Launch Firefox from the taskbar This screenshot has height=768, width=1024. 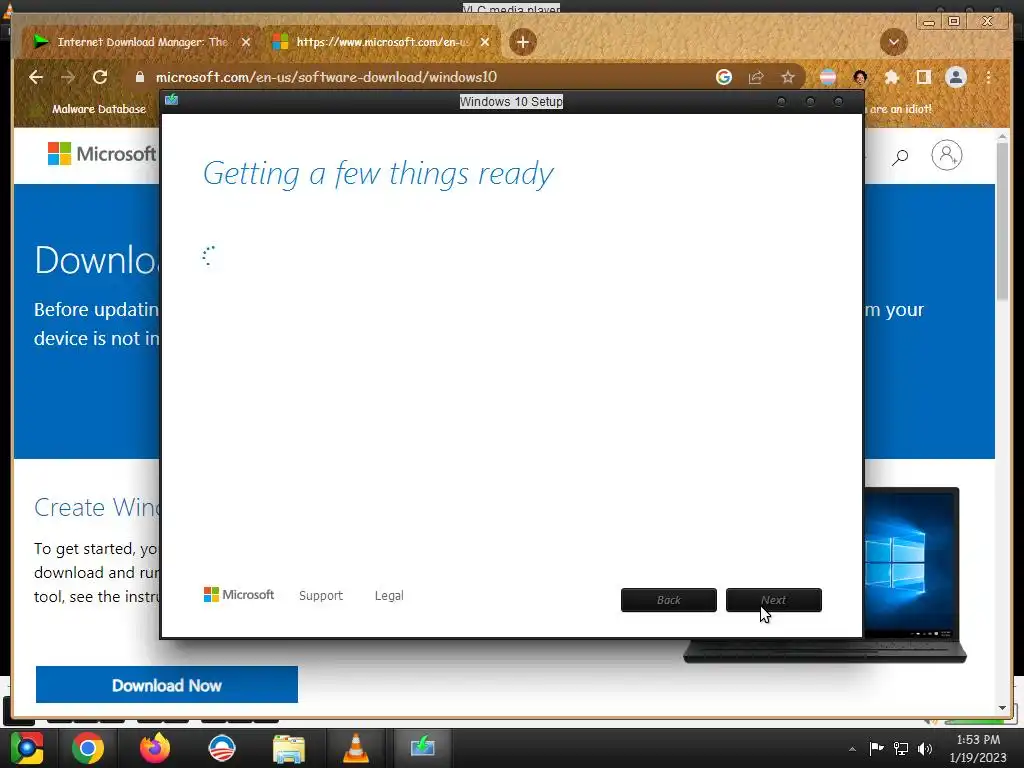[155, 748]
